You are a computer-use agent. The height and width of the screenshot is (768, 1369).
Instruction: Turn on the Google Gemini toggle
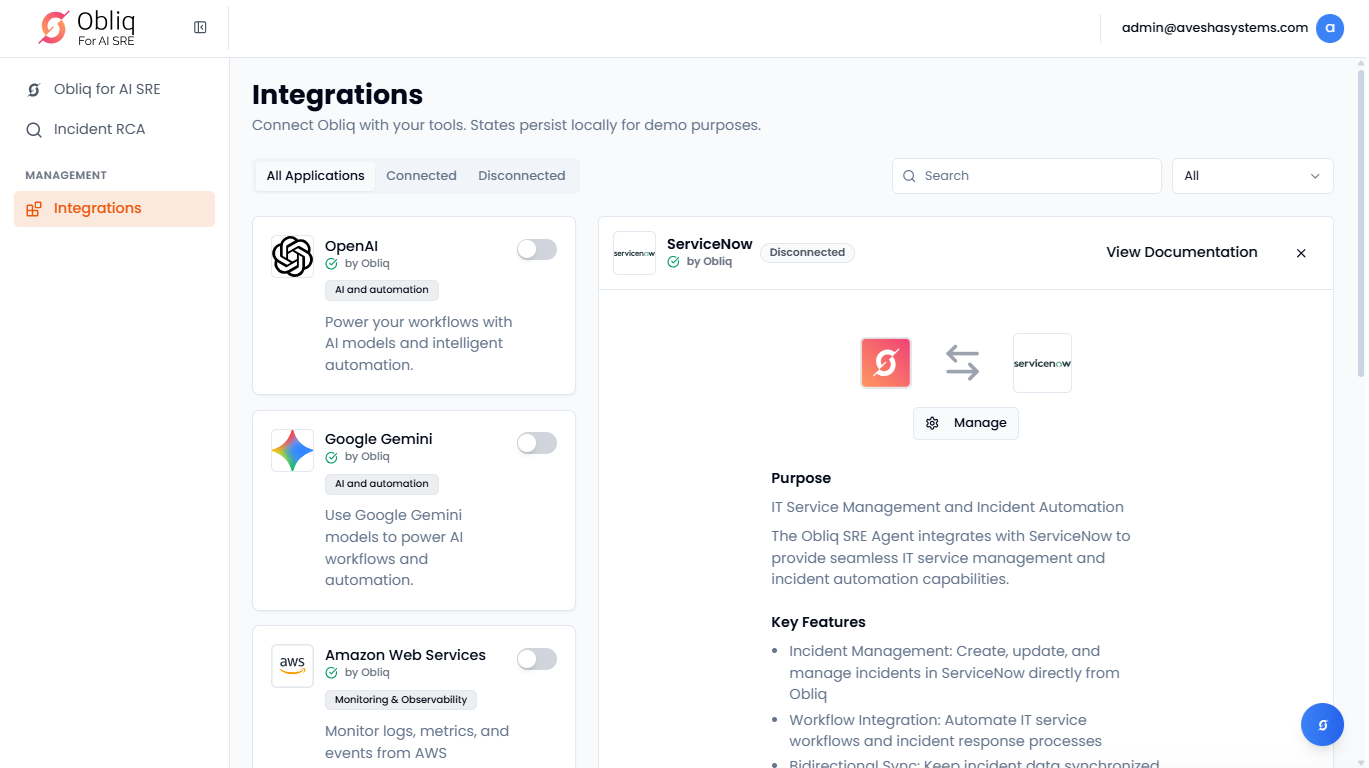click(x=536, y=443)
